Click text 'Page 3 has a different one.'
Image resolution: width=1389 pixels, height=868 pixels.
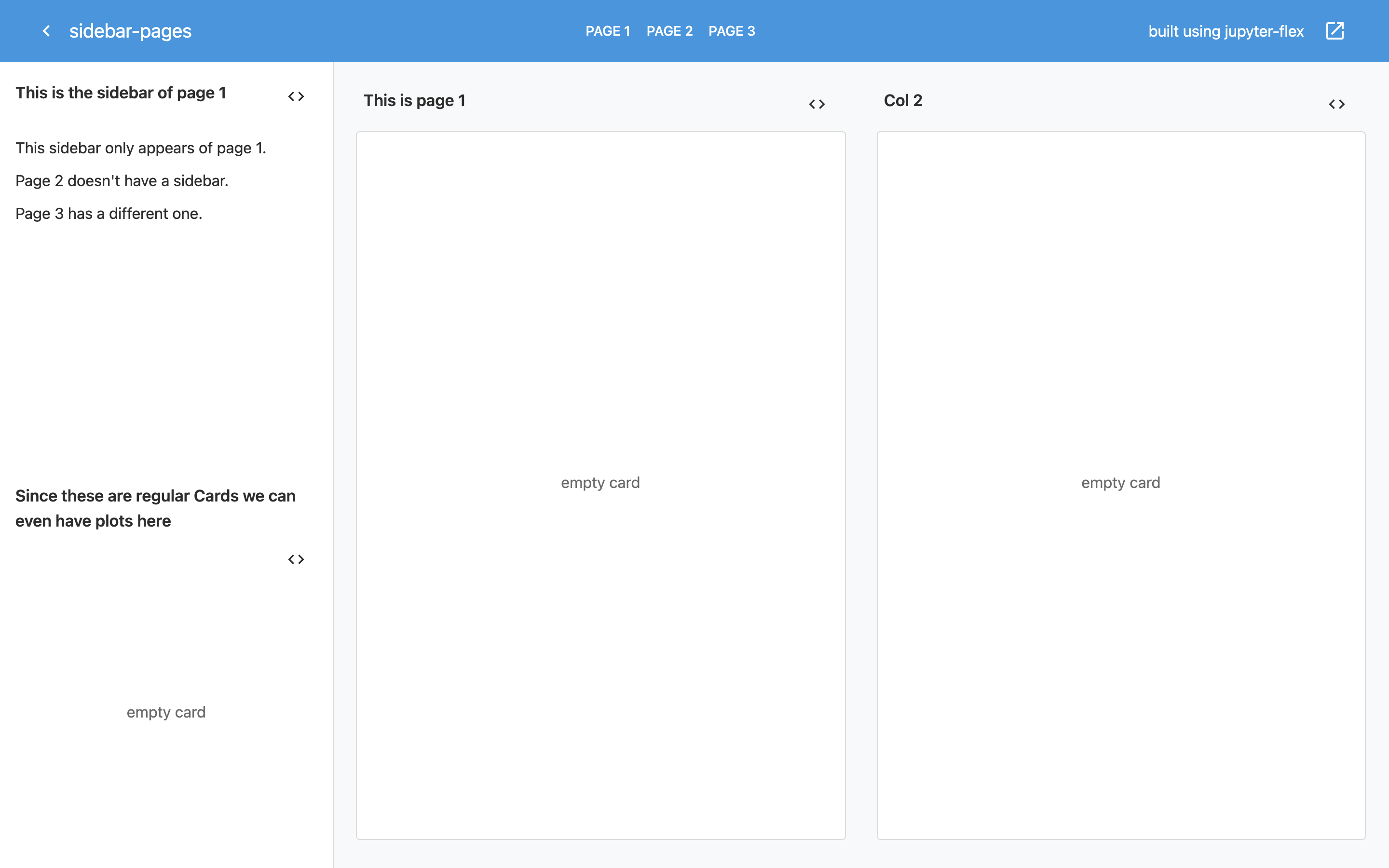[x=109, y=214]
